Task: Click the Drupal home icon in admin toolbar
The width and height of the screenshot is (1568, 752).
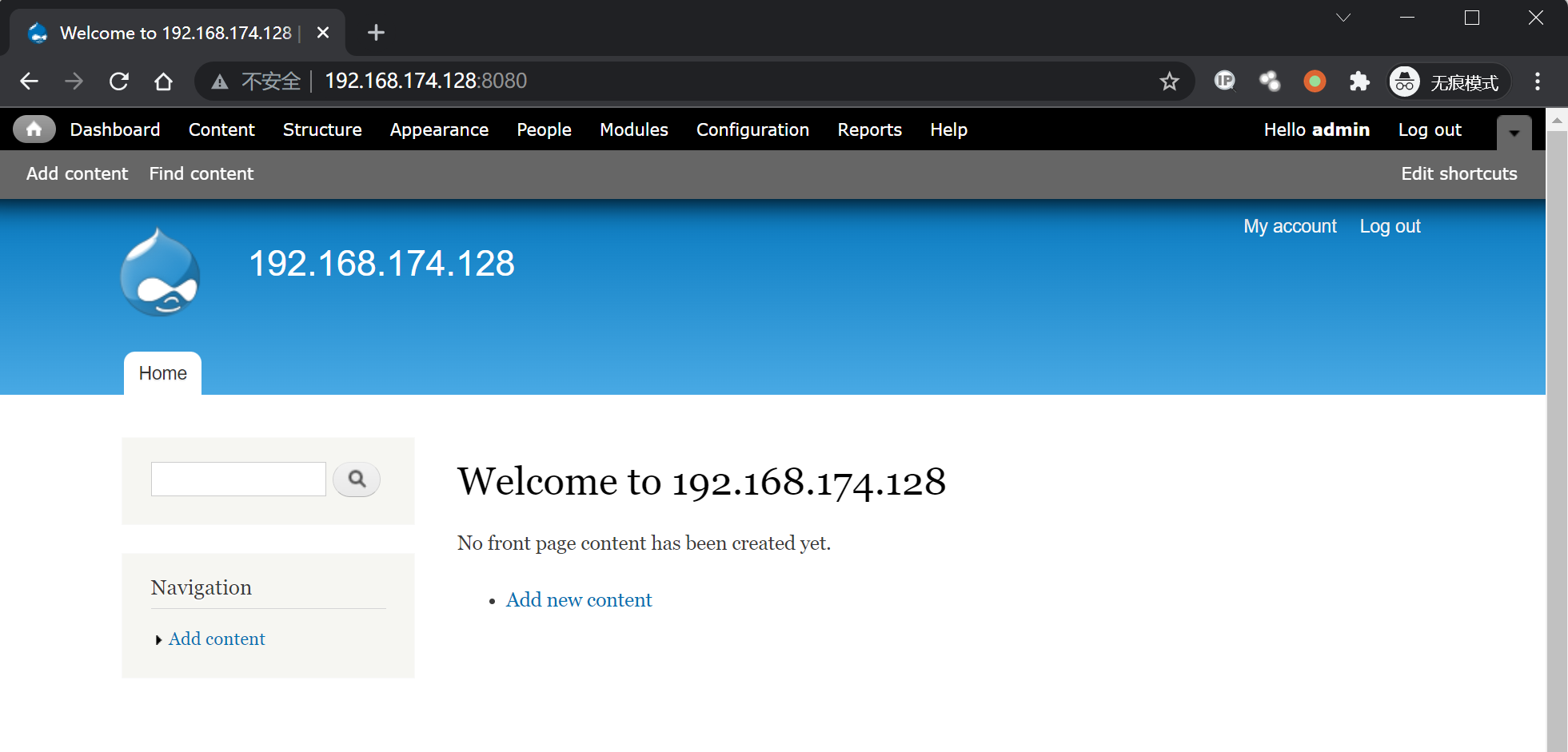Action: [x=34, y=129]
